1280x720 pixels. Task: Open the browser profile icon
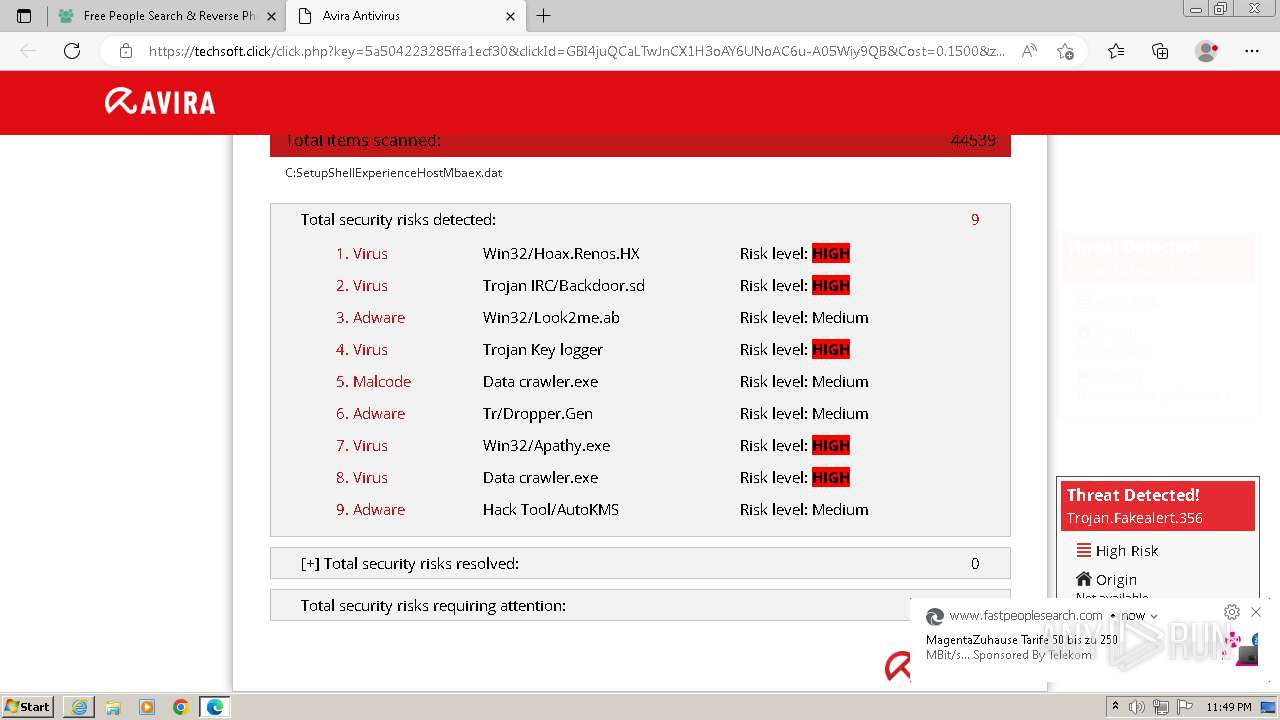1207,51
